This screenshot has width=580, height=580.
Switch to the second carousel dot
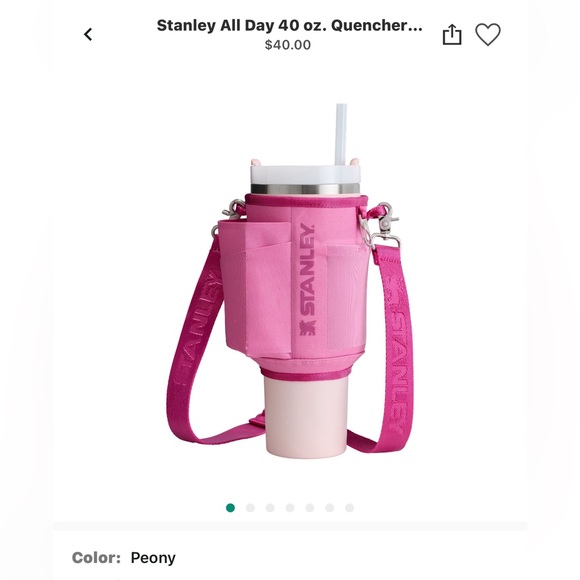(250, 508)
